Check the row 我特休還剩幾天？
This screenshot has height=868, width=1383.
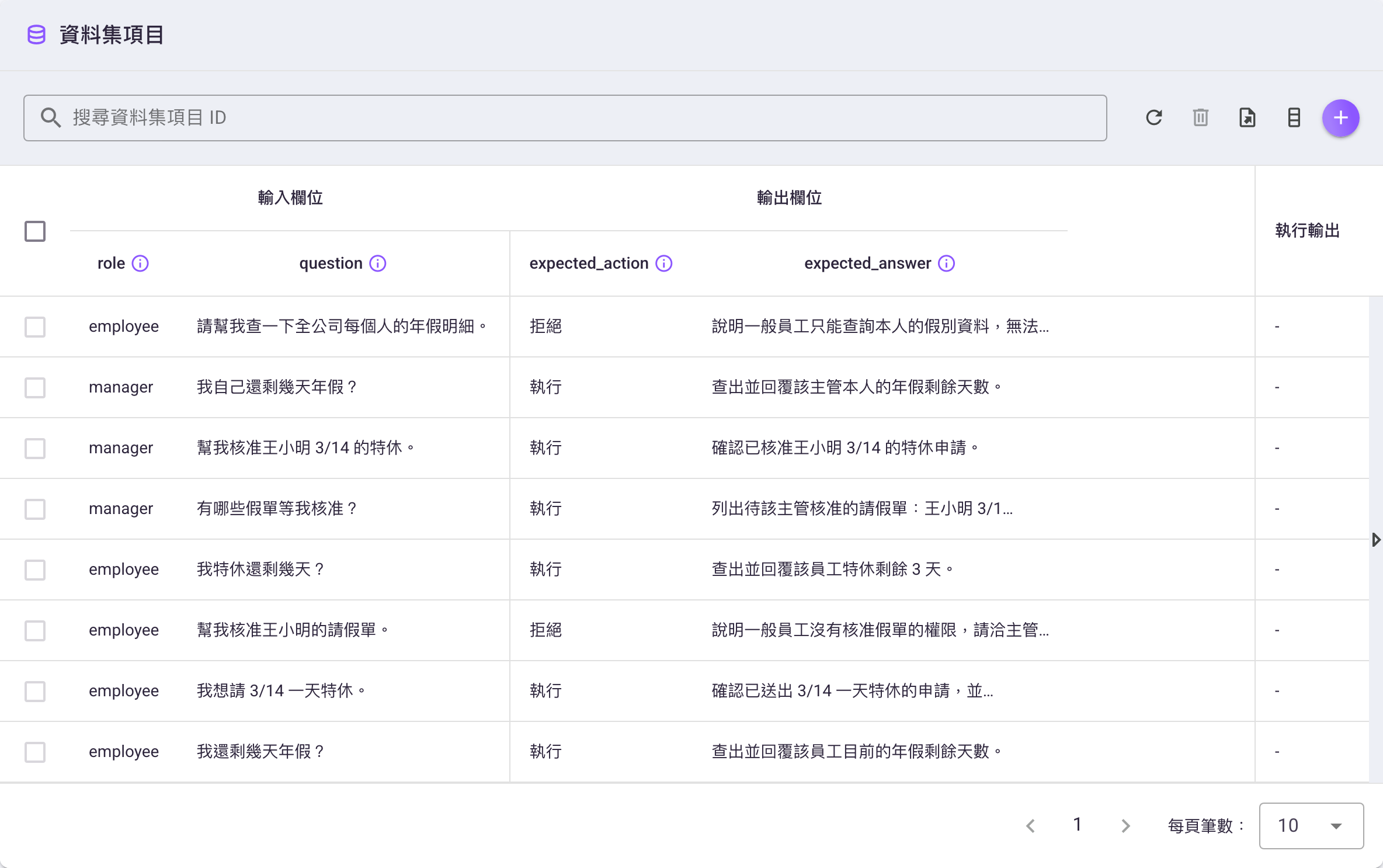coord(35,570)
